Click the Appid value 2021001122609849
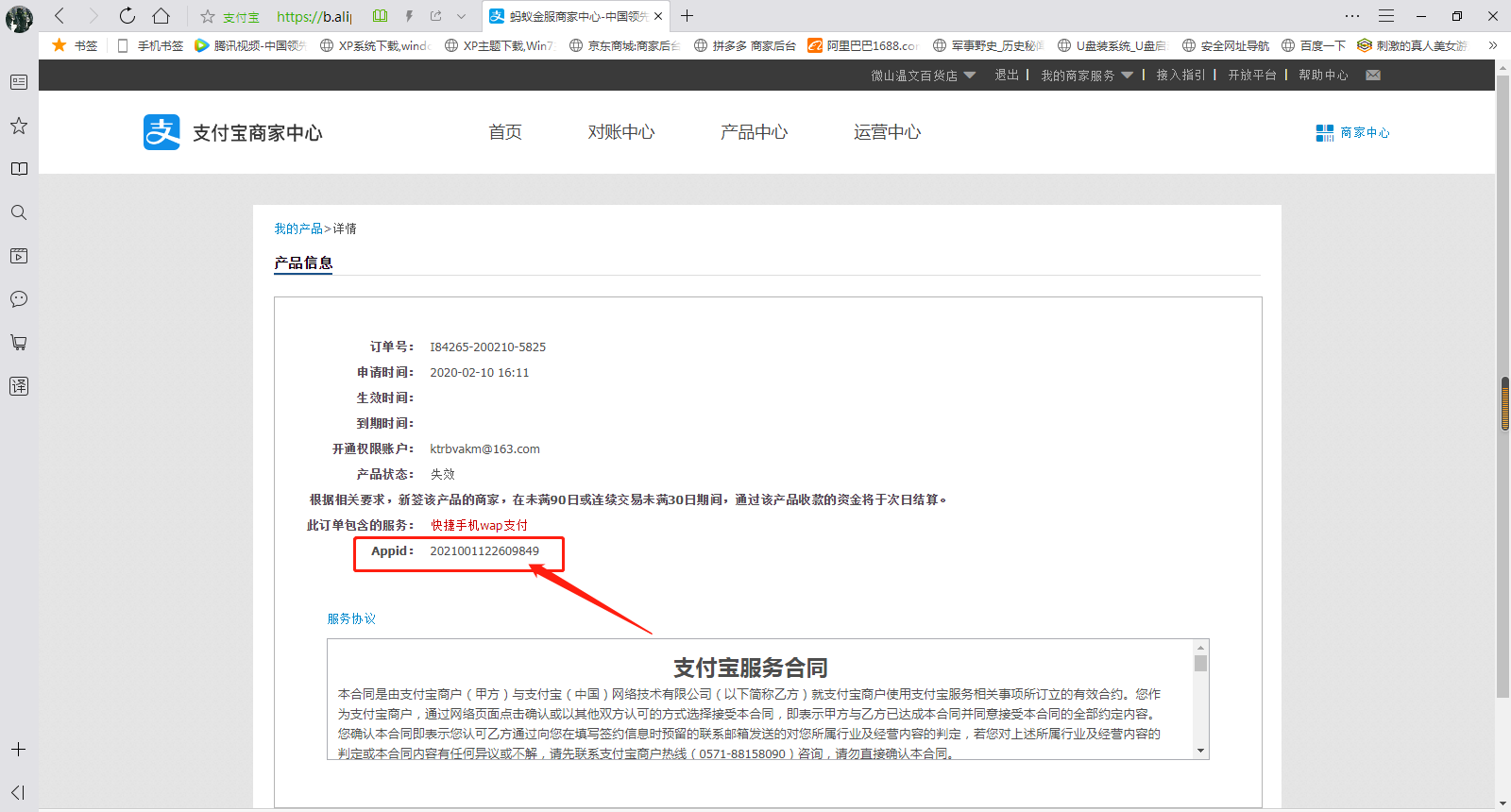Screen dimensions: 1511x812 click(x=484, y=550)
